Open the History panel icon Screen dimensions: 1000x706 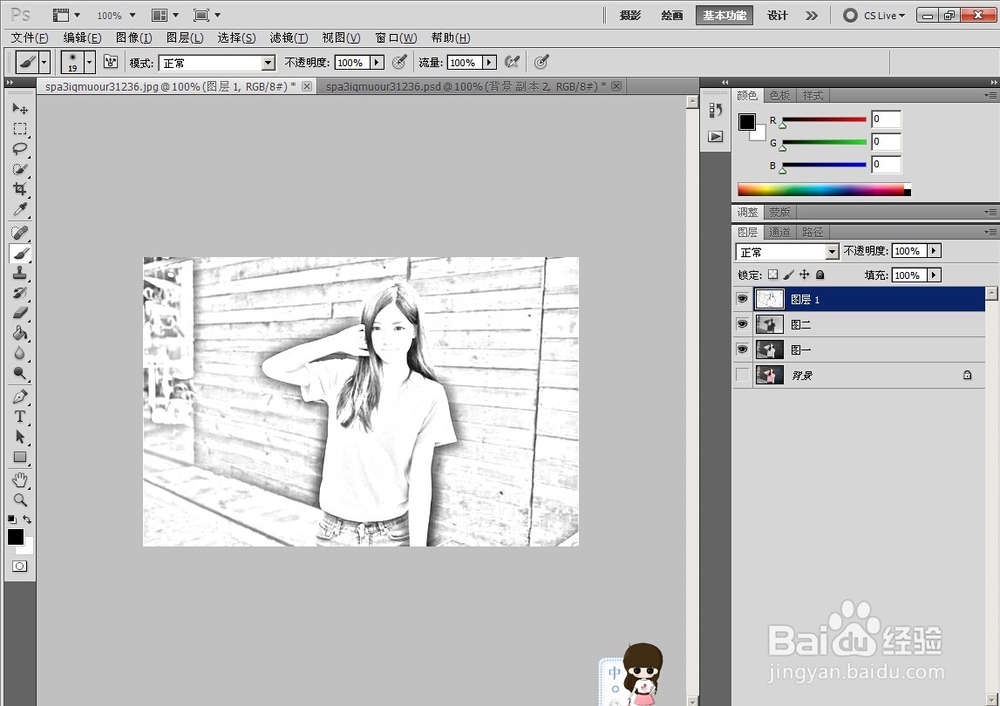(716, 110)
